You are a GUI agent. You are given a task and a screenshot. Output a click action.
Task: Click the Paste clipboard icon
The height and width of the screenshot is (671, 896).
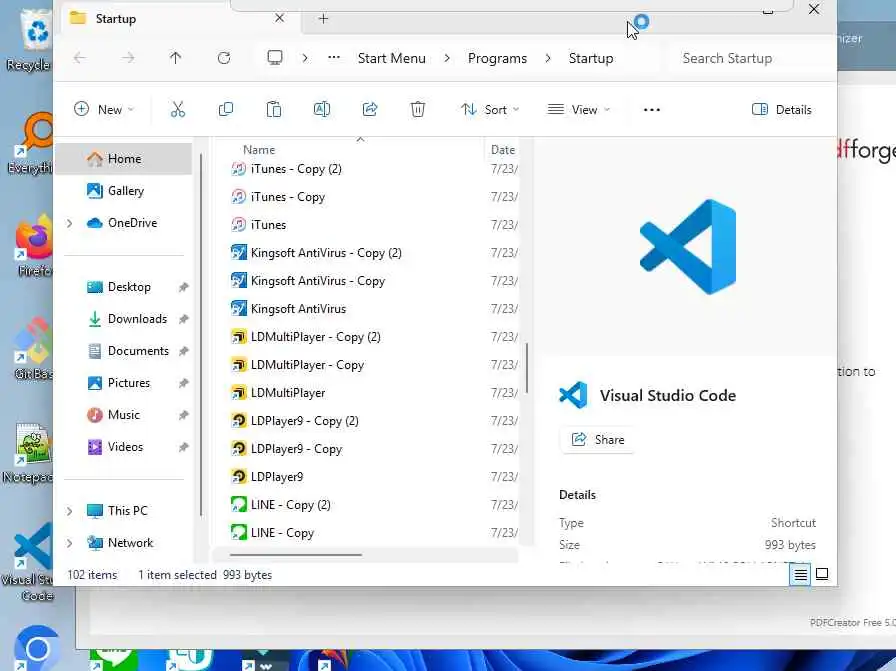pos(274,109)
